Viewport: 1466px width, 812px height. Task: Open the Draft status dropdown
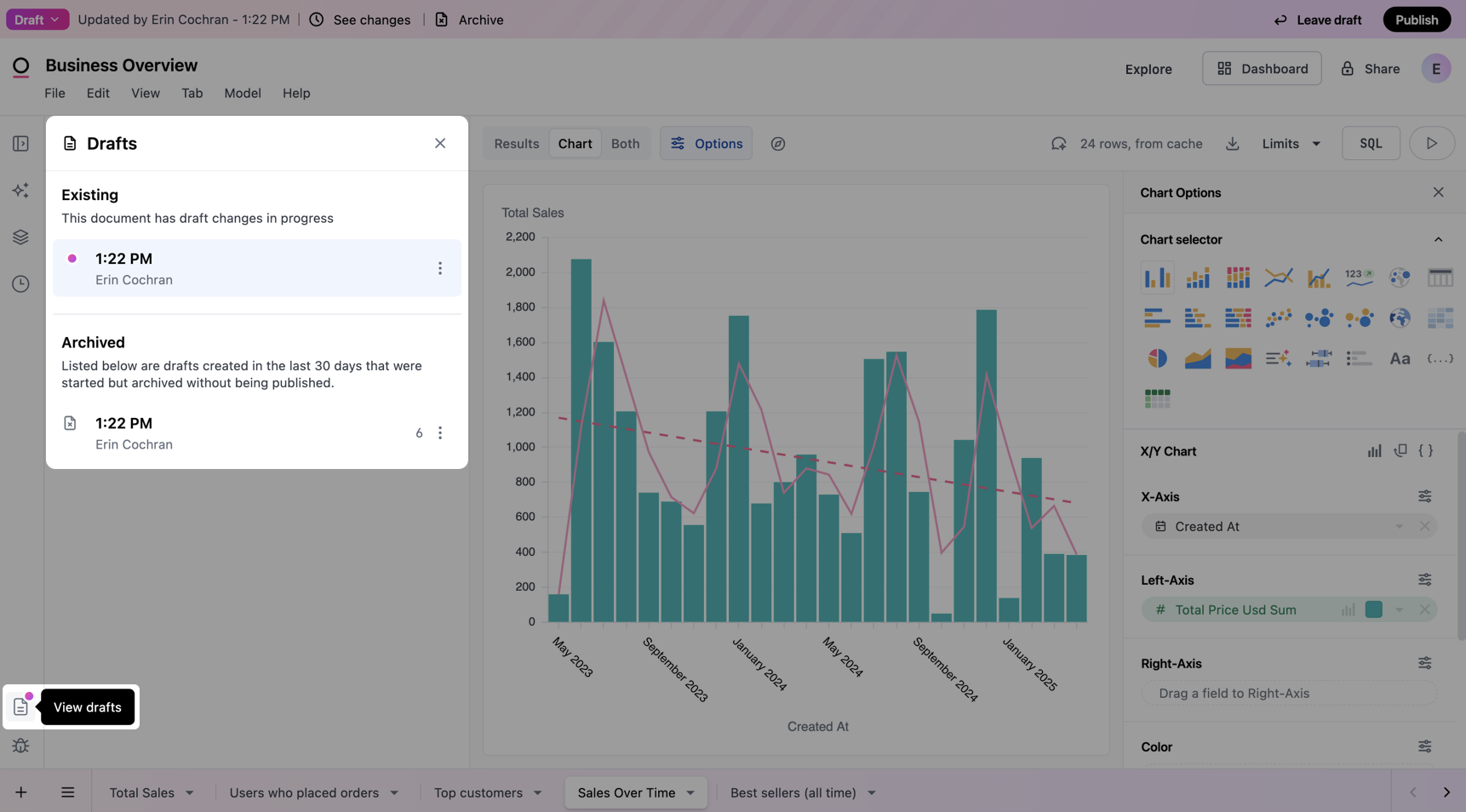(x=37, y=20)
